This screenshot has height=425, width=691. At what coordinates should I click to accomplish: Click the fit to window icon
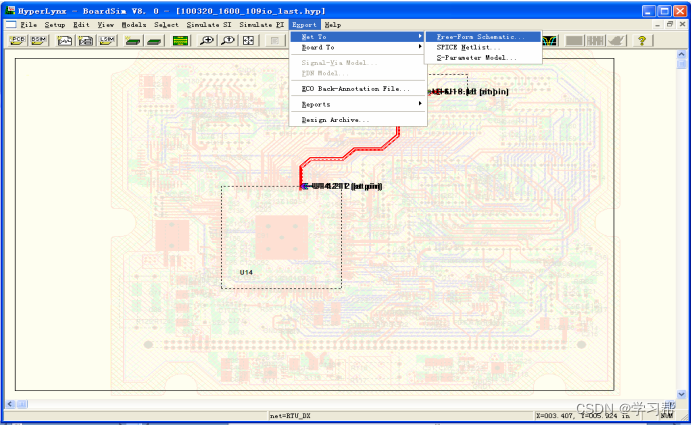[x=249, y=41]
